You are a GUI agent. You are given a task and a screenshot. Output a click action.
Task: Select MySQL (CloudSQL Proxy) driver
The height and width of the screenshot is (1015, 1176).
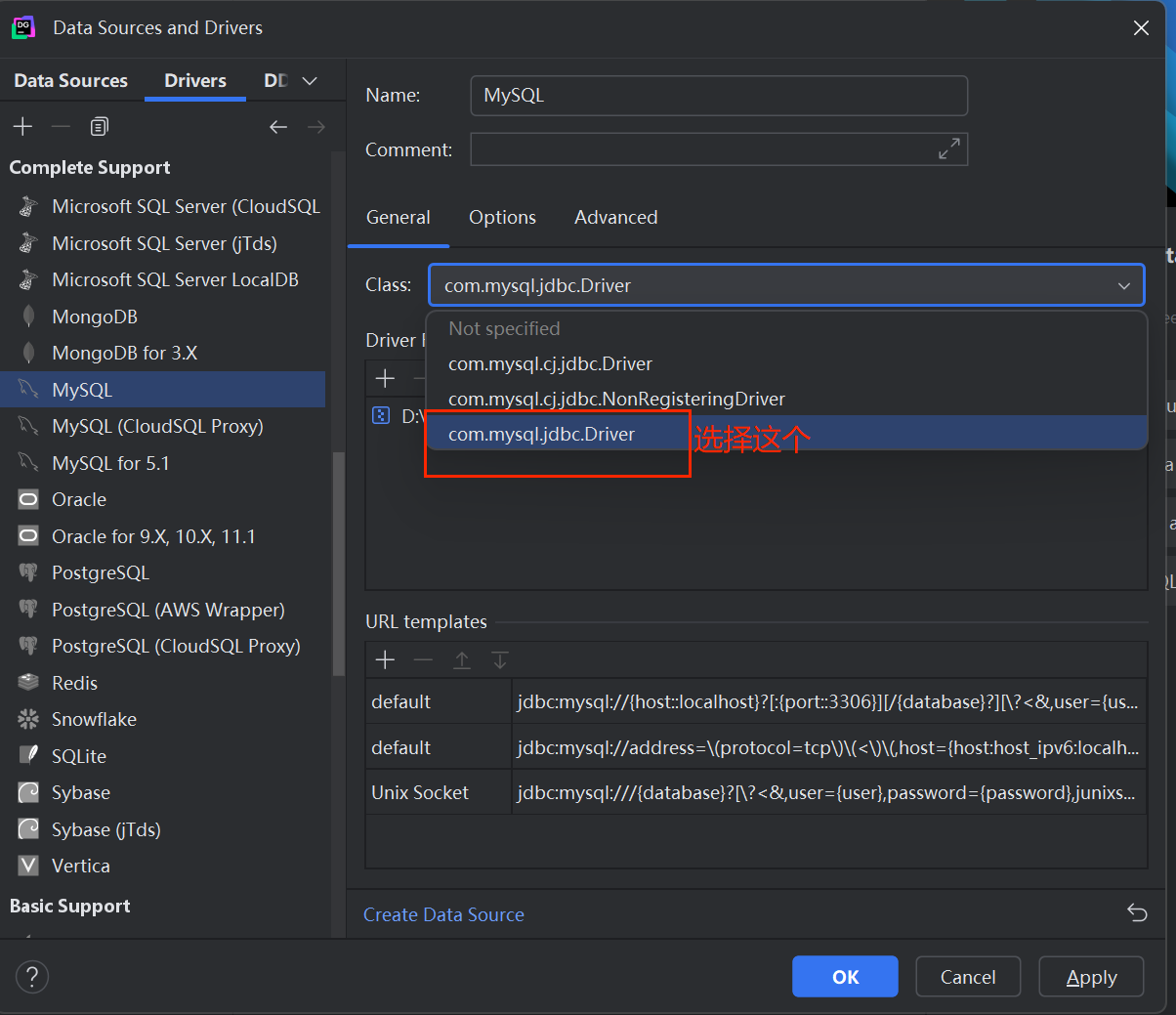(x=162, y=426)
